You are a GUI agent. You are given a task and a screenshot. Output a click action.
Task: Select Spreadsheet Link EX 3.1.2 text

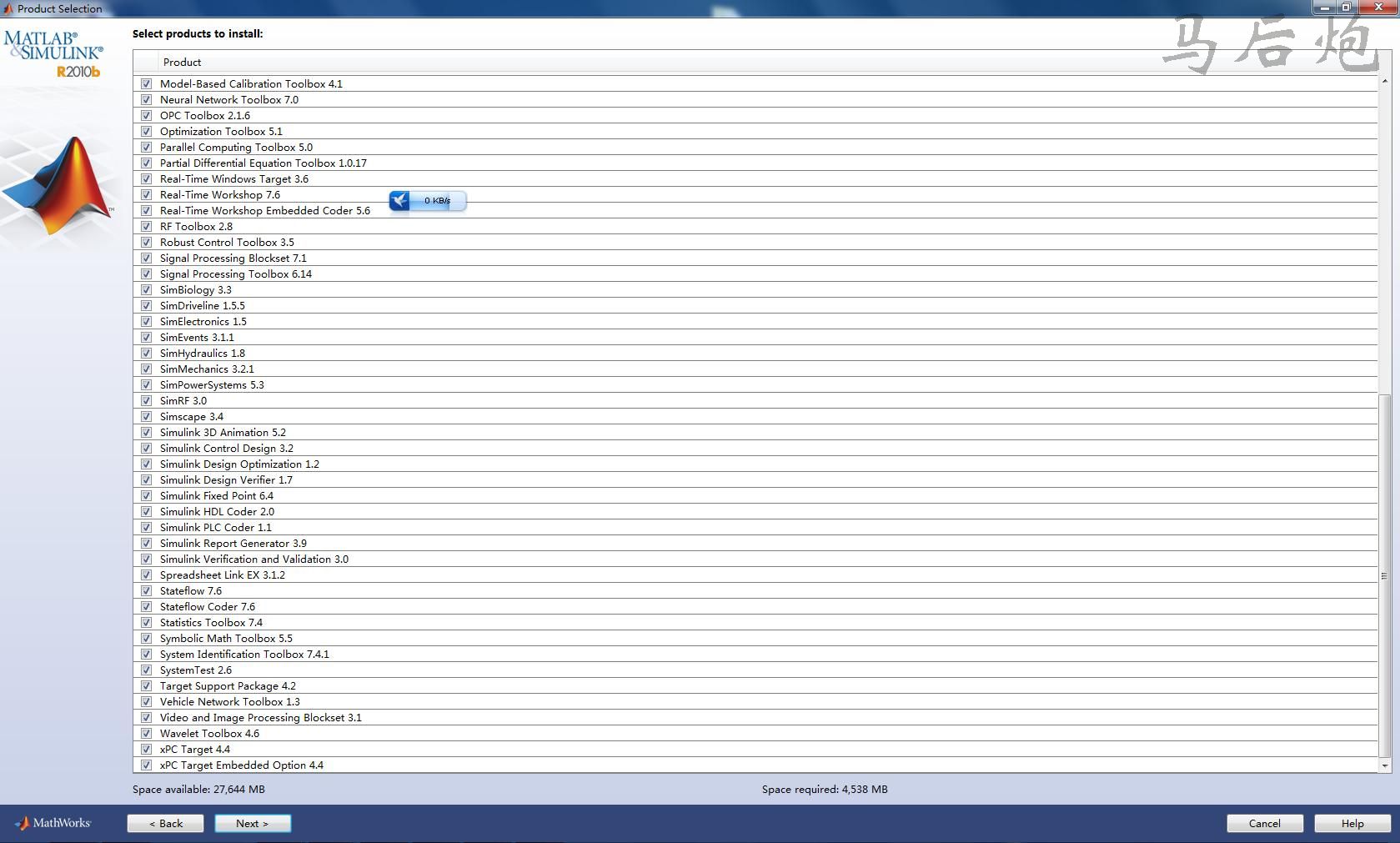(x=223, y=575)
